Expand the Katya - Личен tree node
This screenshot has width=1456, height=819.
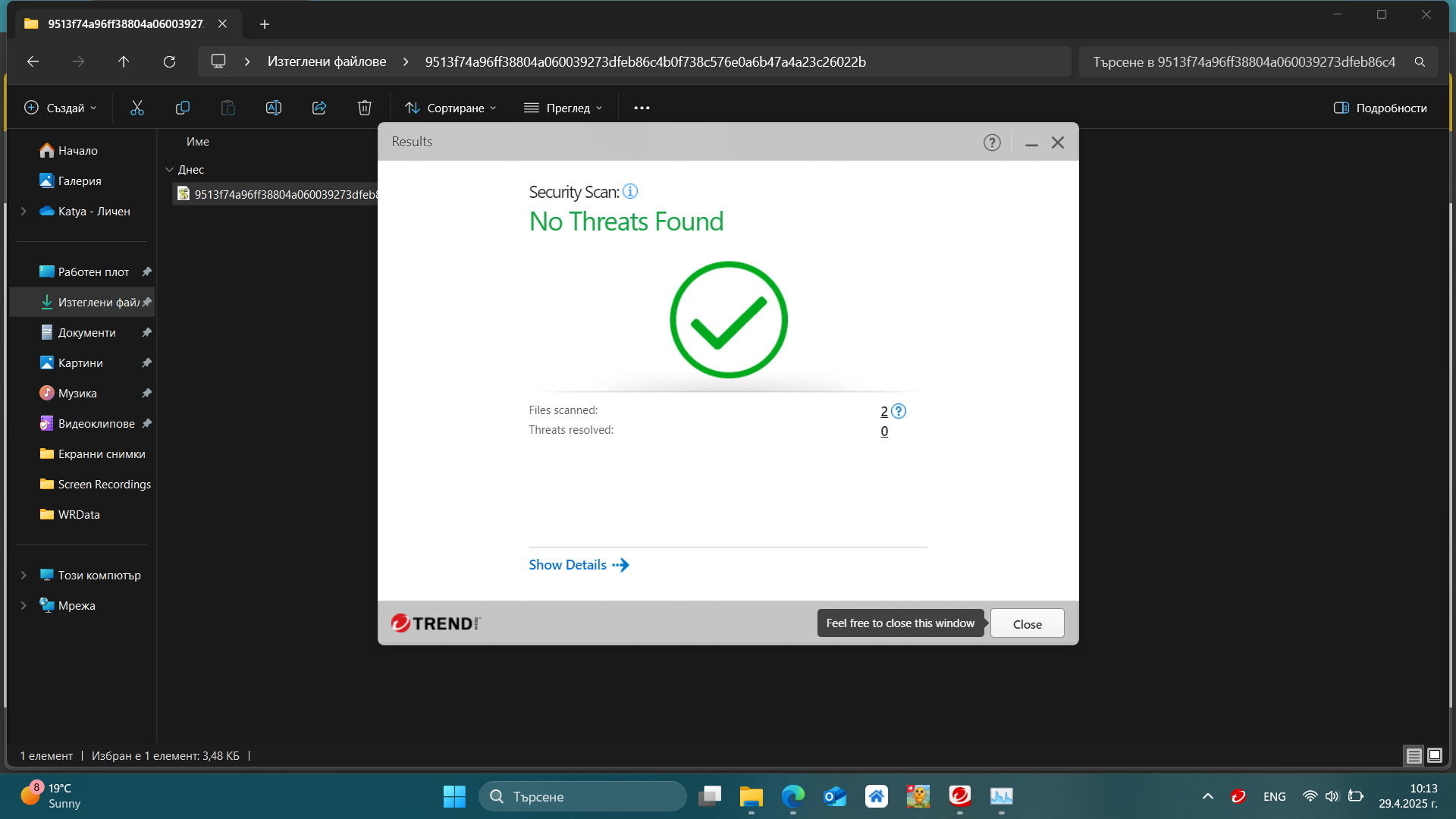tap(24, 211)
